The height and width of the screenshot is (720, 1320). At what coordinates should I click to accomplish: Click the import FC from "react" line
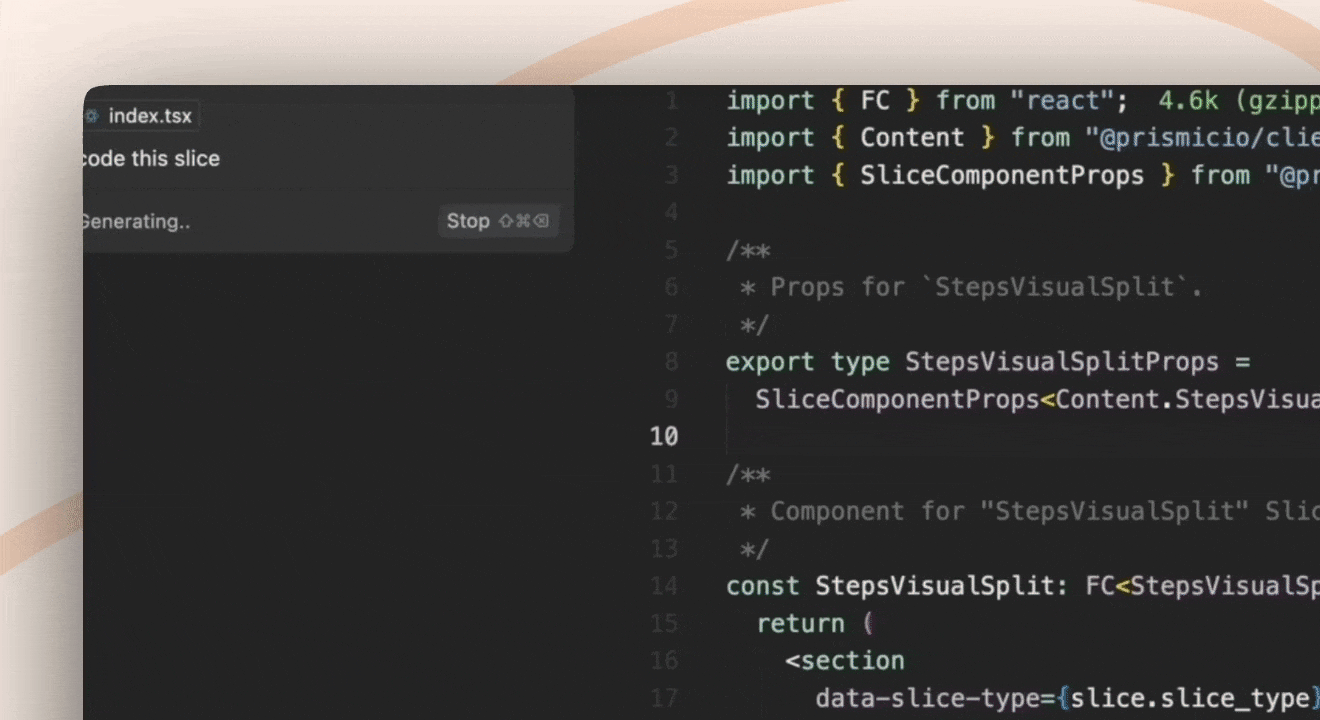[x=927, y=100]
